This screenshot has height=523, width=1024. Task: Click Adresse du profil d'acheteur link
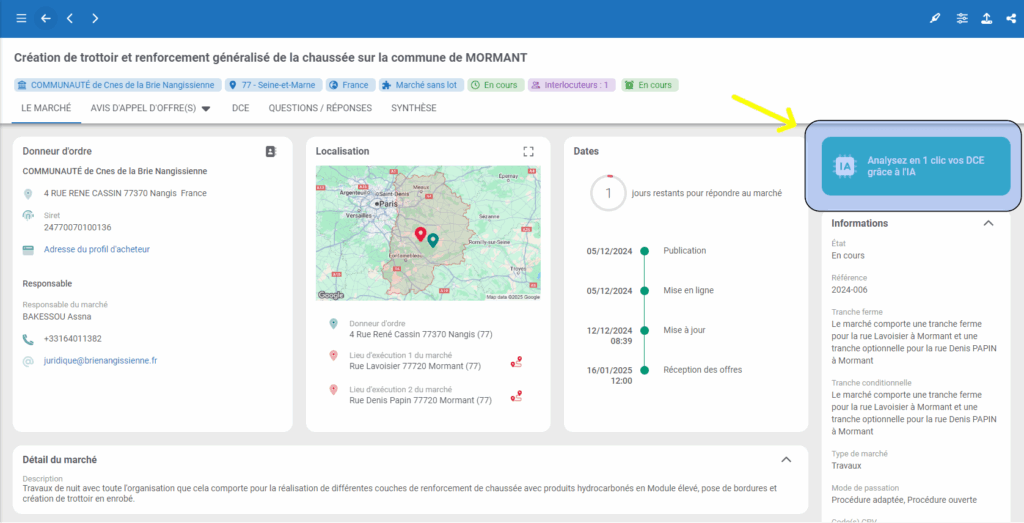click(x=97, y=249)
